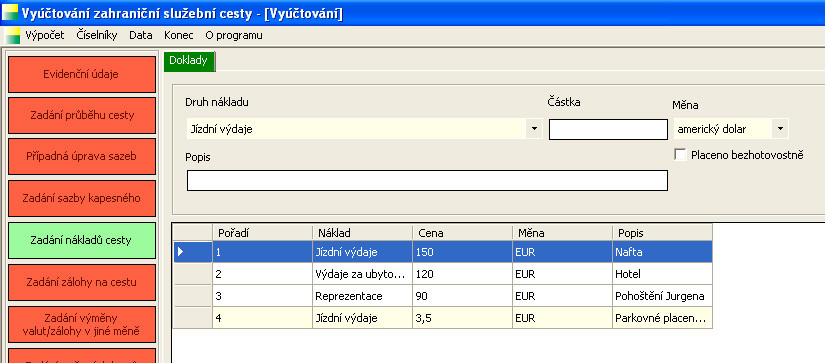825x363 pixels.
Task: Click the price cell showing 3,5
Action: (x=462, y=318)
